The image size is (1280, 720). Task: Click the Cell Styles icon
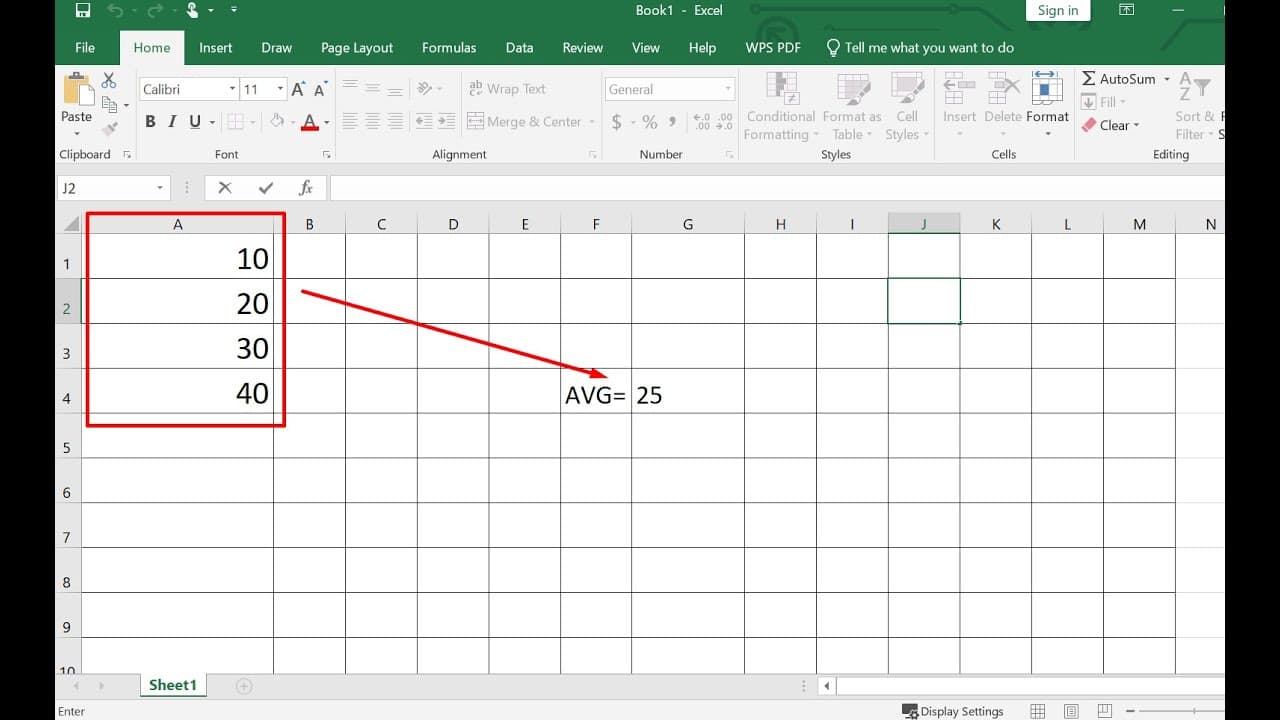907,89
